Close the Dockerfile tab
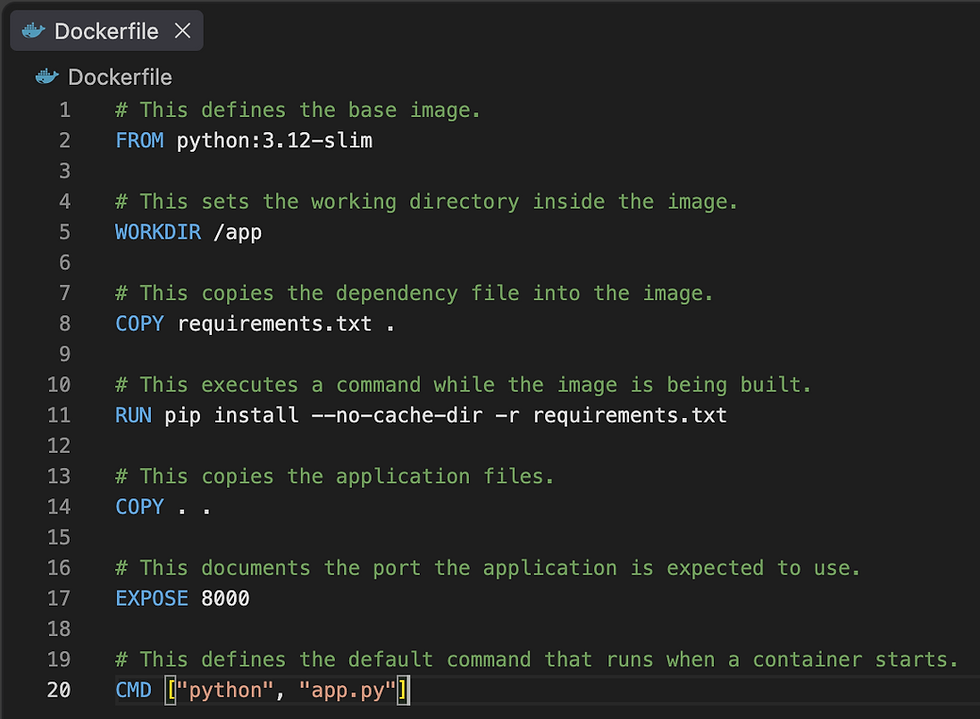The width and height of the screenshot is (980, 719). click(x=182, y=30)
